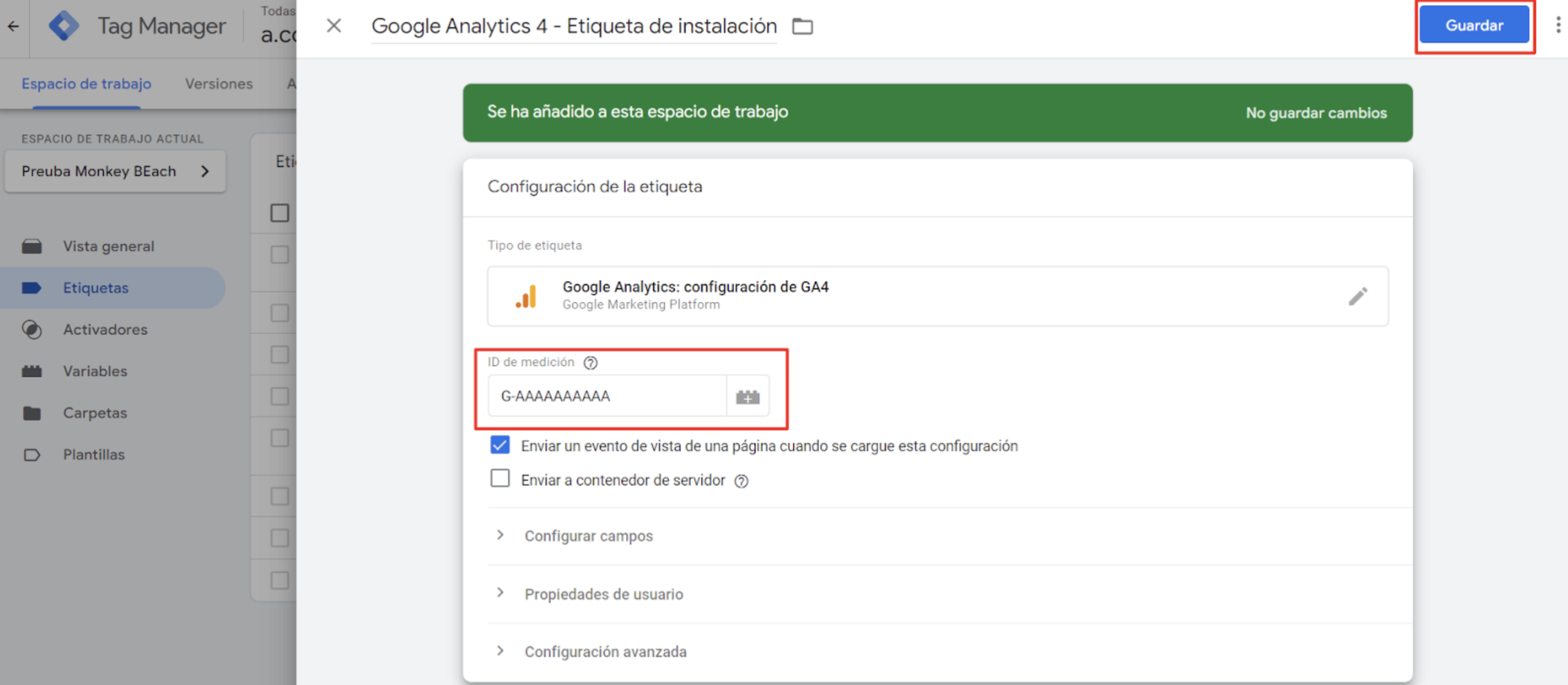Expand Configuración avanzada section
Image resolution: width=1568 pixels, height=685 pixels.
(x=605, y=652)
